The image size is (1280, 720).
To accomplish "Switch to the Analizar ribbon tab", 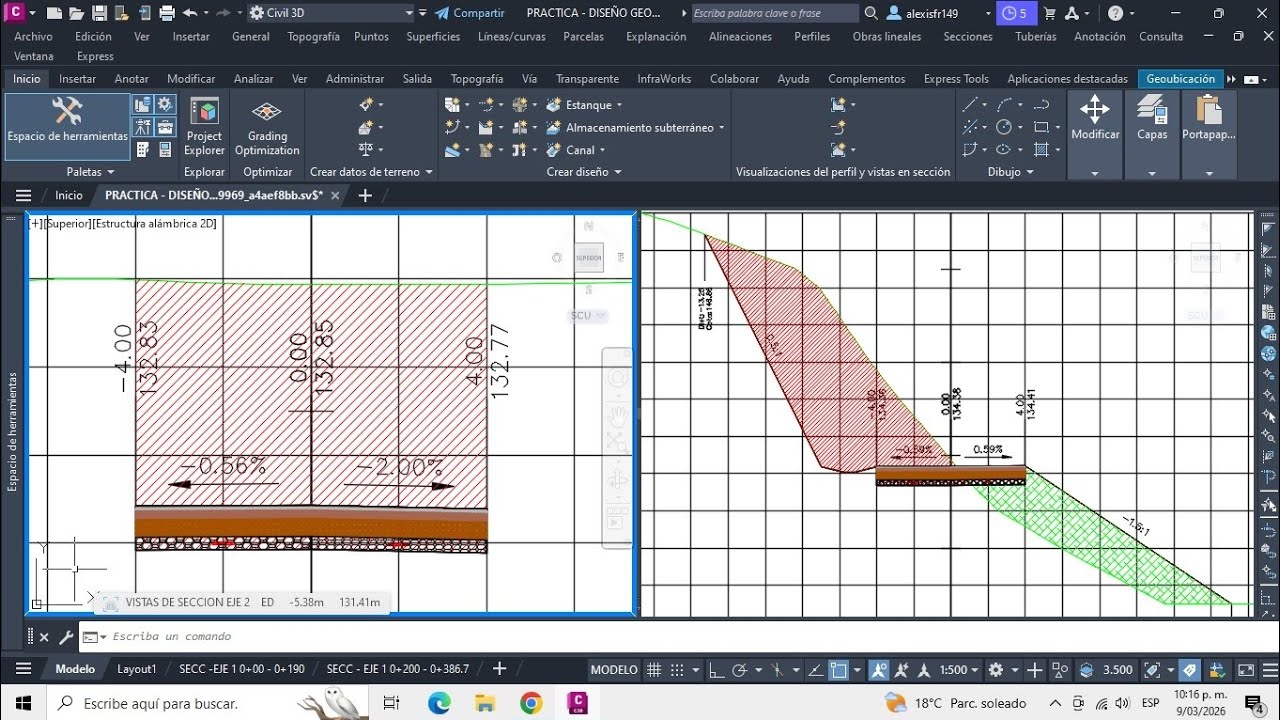I will tap(253, 79).
